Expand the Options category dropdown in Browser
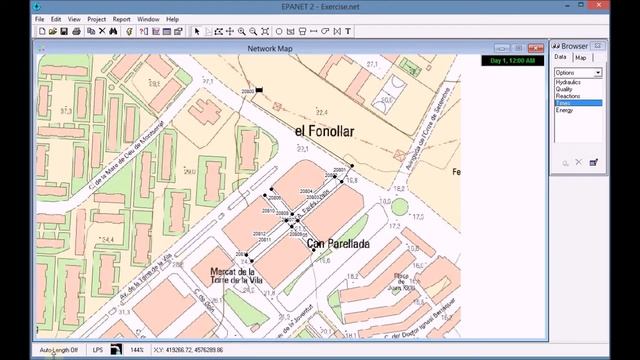Screen dimensions: 640x360 coord(598,73)
